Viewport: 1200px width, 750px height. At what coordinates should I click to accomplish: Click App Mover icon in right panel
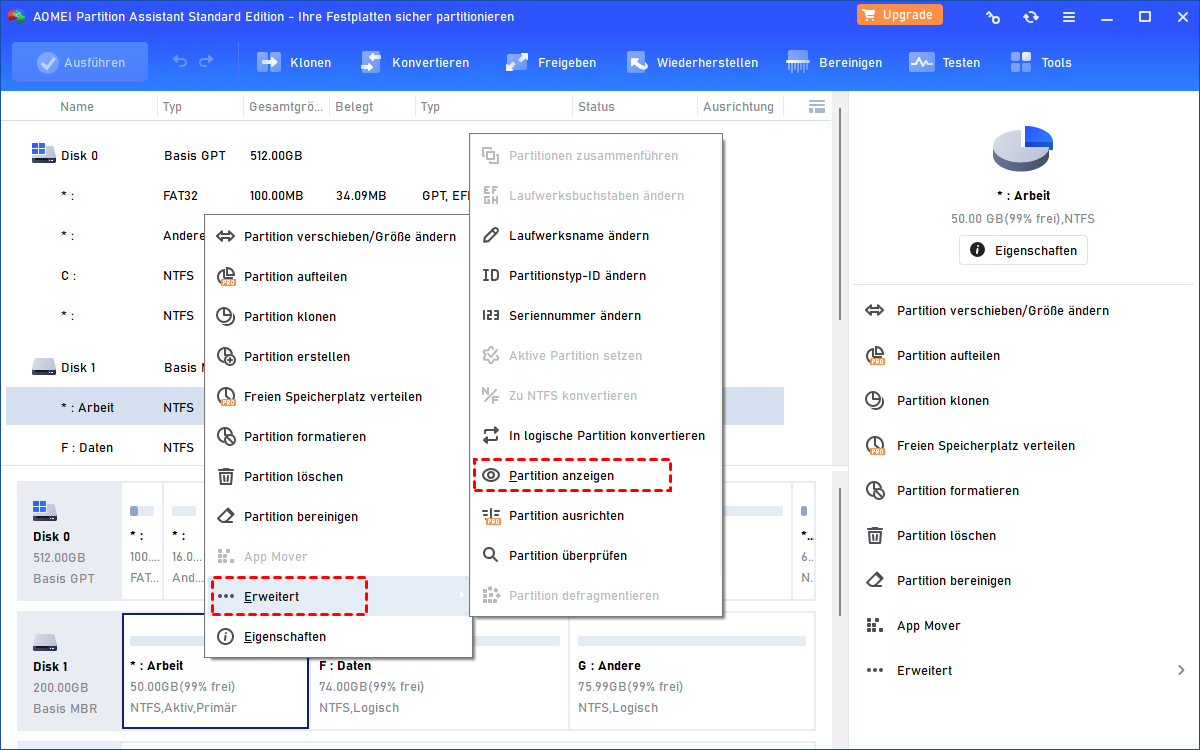click(x=875, y=626)
